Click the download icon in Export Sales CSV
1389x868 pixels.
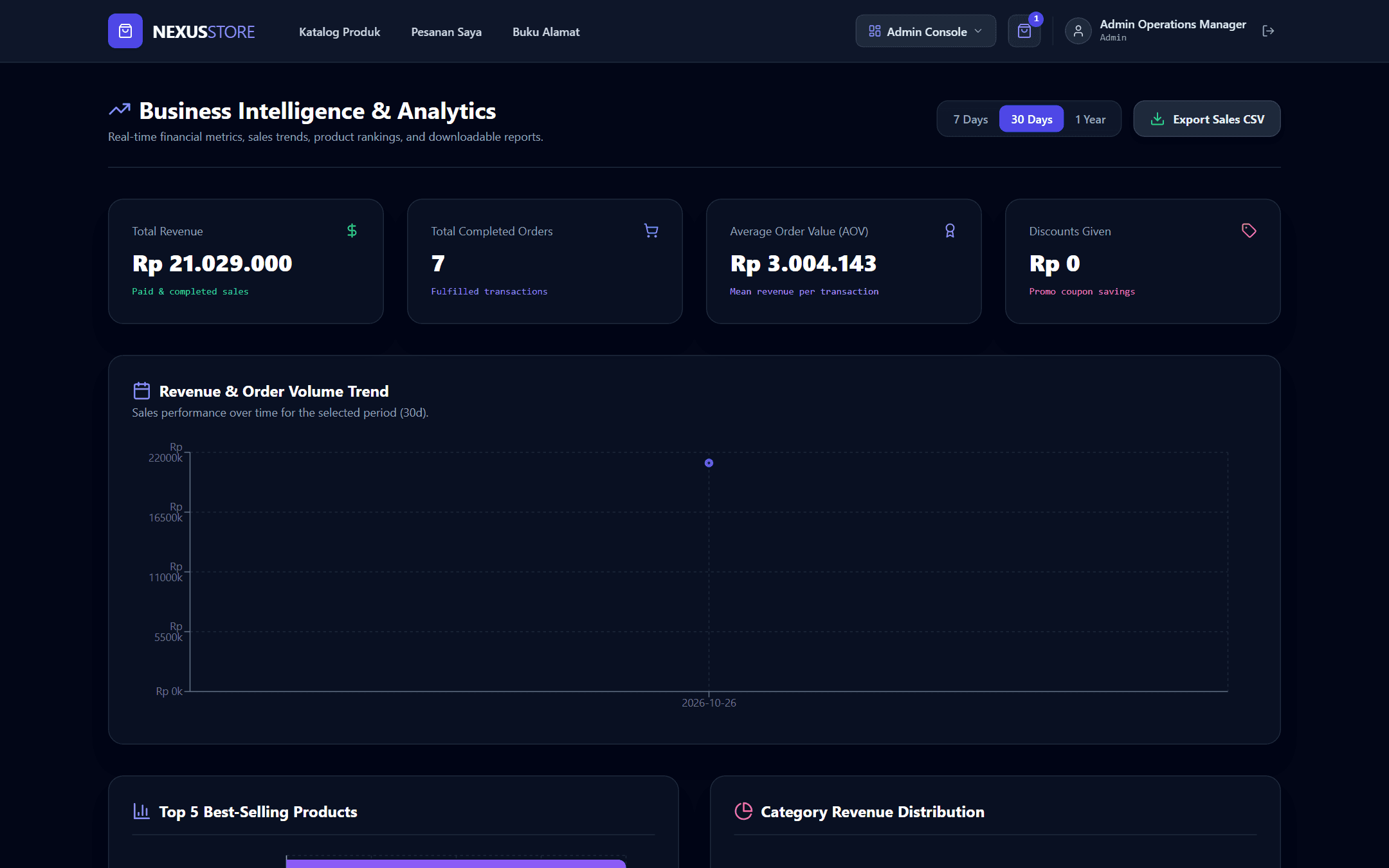coord(1157,119)
